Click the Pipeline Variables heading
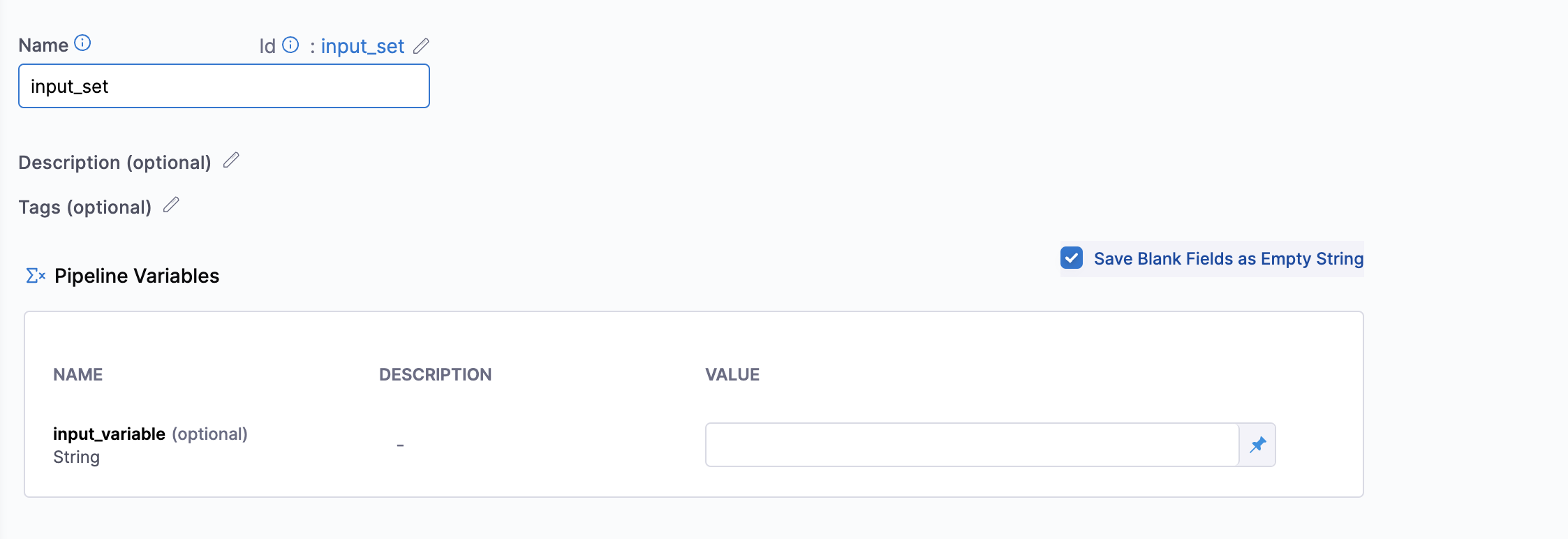 [x=137, y=276]
